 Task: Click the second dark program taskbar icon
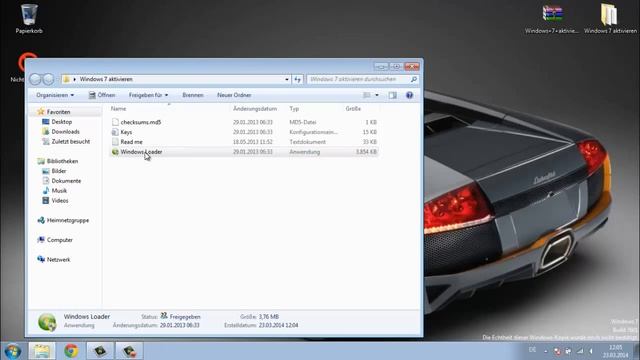click(129, 351)
